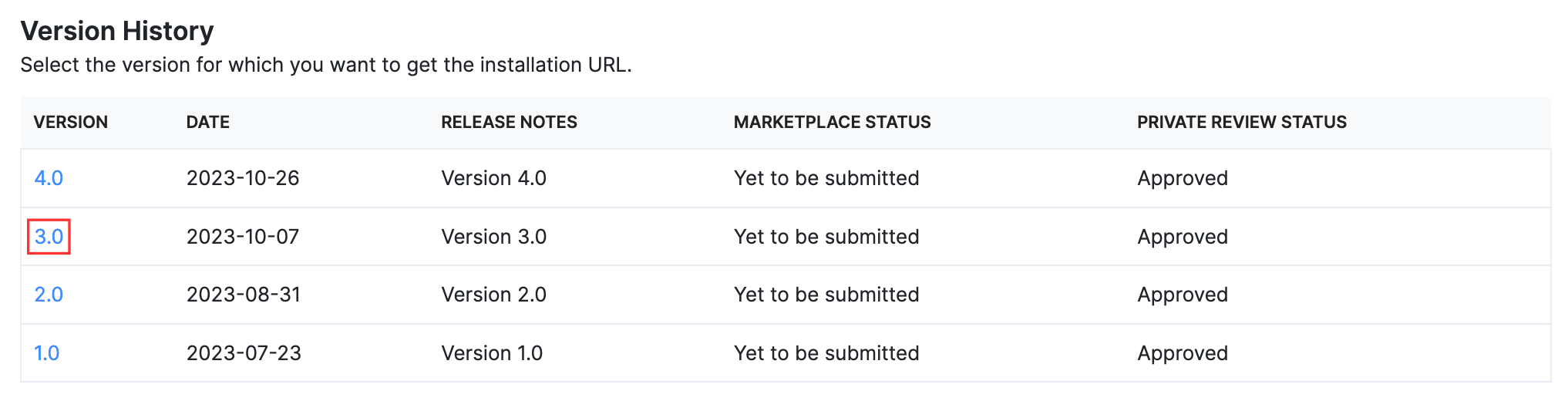The height and width of the screenshot is (418, 1568).
Task: Click the "Version 4.0" release notes cell
Action: tap(493, 178)
